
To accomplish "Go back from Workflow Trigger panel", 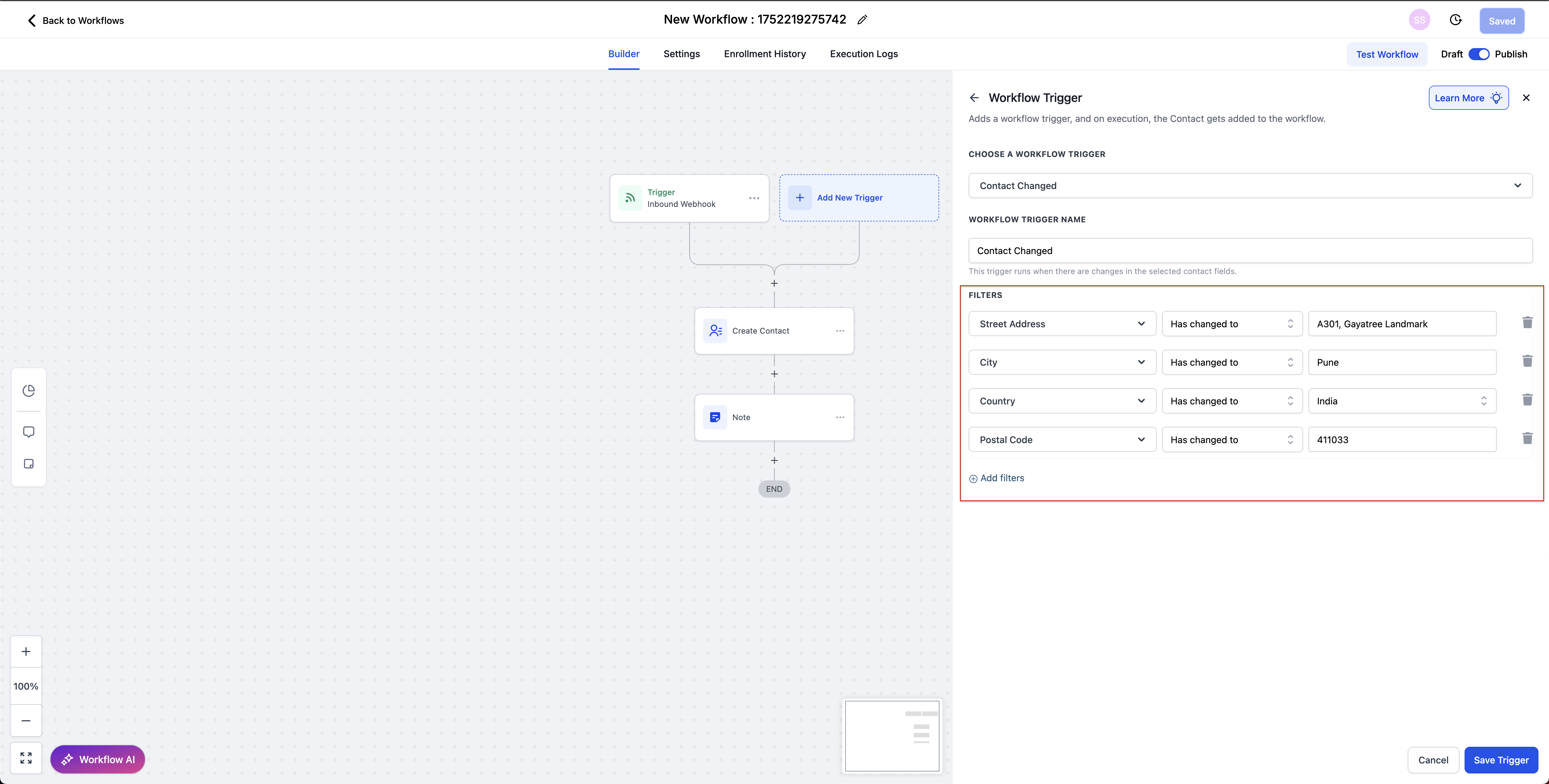I will 974,97.
